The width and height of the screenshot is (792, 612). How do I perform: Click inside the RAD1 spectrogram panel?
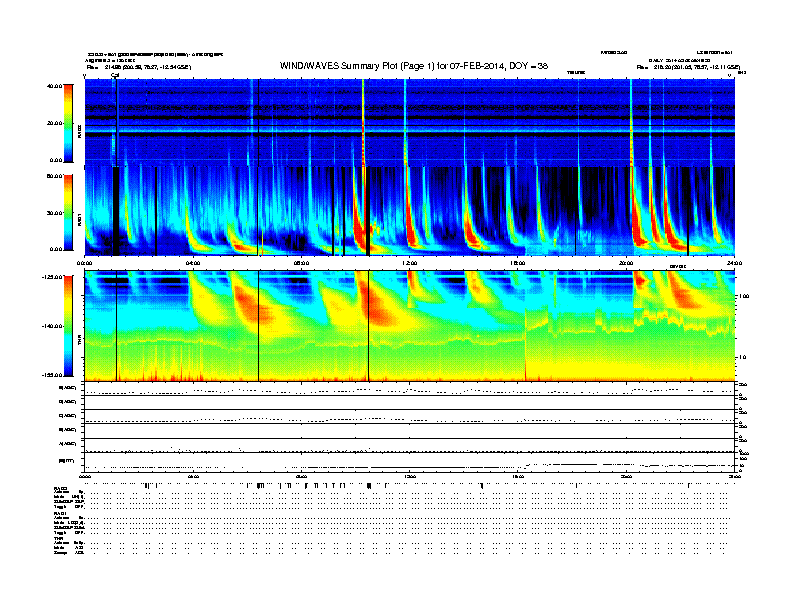(409, 211)
